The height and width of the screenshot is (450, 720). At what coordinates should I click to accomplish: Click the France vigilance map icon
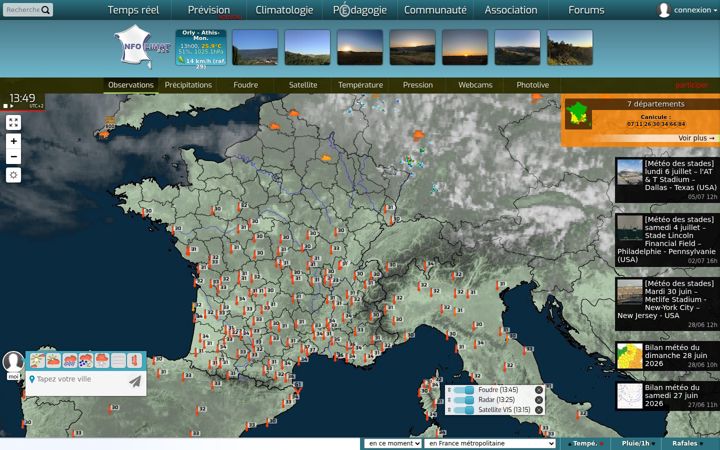(578, 115)
